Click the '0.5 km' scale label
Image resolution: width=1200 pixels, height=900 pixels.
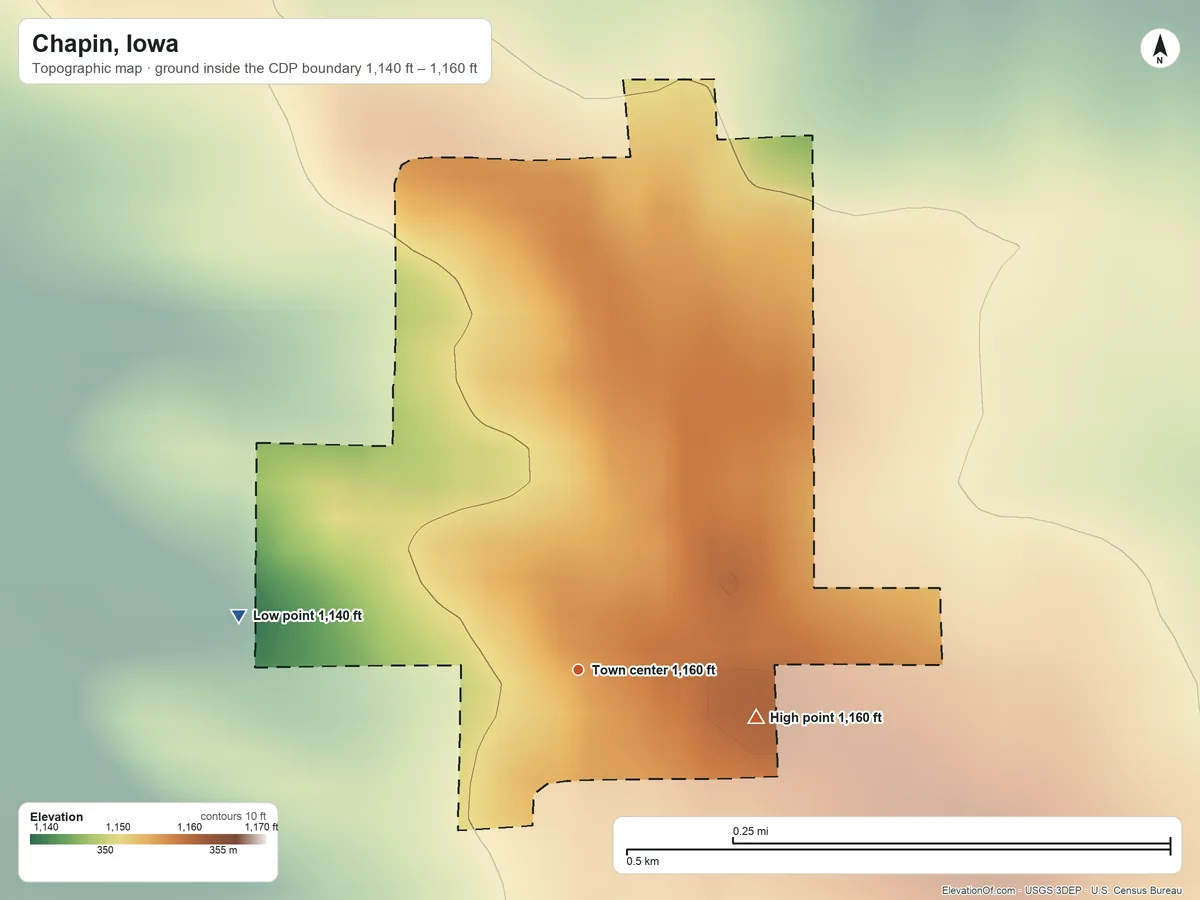click(x=642, y=861)
